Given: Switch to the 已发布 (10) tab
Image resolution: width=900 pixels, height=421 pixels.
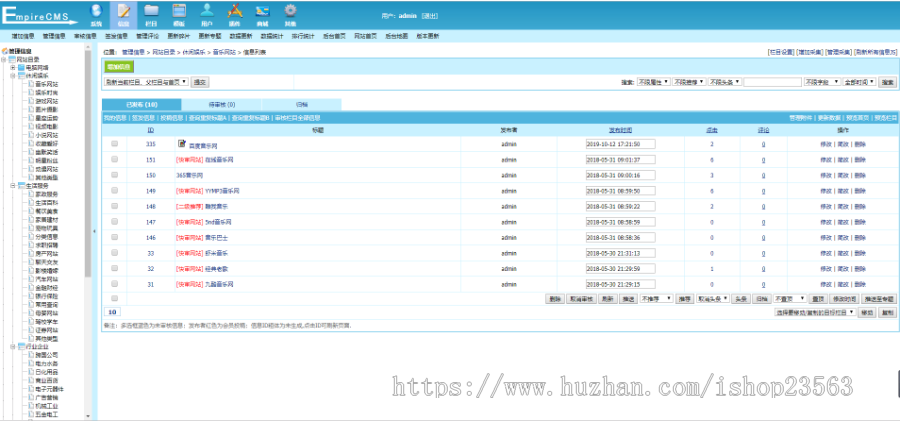Looking at the screenshot, I should (x=142, y=105).
